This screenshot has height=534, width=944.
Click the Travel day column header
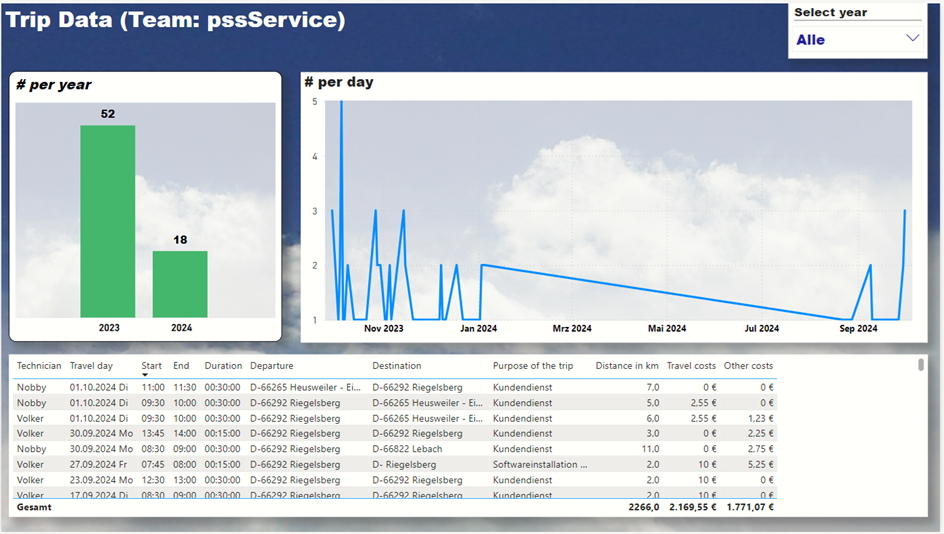(91, 366)
